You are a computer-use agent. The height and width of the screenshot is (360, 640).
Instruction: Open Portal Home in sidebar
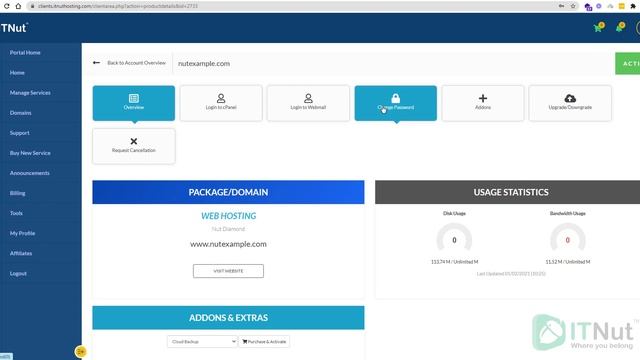tap(25, 53)
